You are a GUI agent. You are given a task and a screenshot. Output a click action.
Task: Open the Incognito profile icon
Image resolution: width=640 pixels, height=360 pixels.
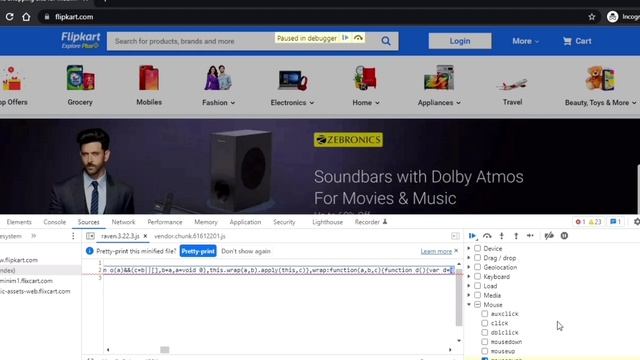612,17
